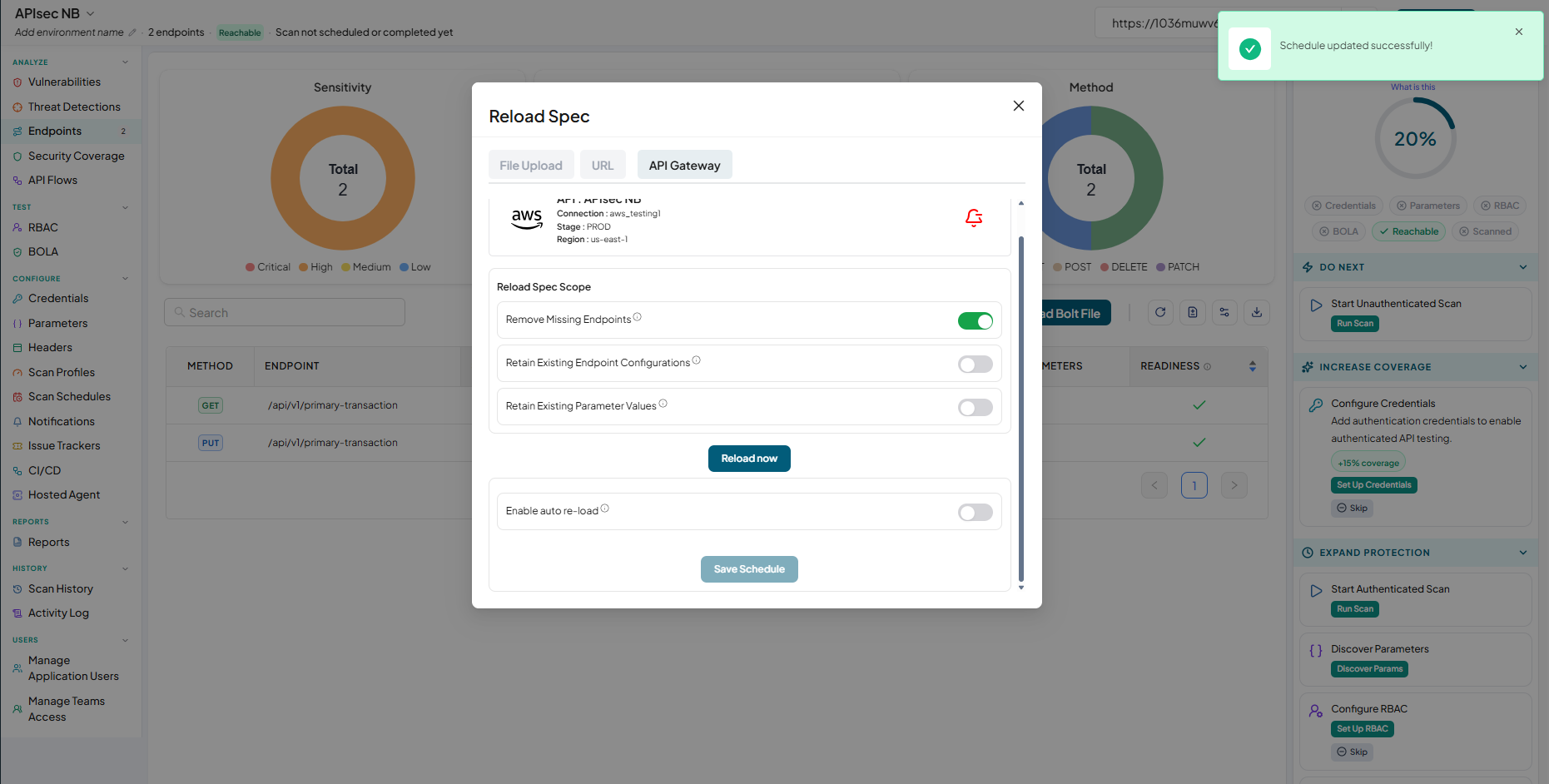Open Scan Schedules in the sidebar
Image resolution: width=1549 pixels, height=784 pixels.
(69, 396)
